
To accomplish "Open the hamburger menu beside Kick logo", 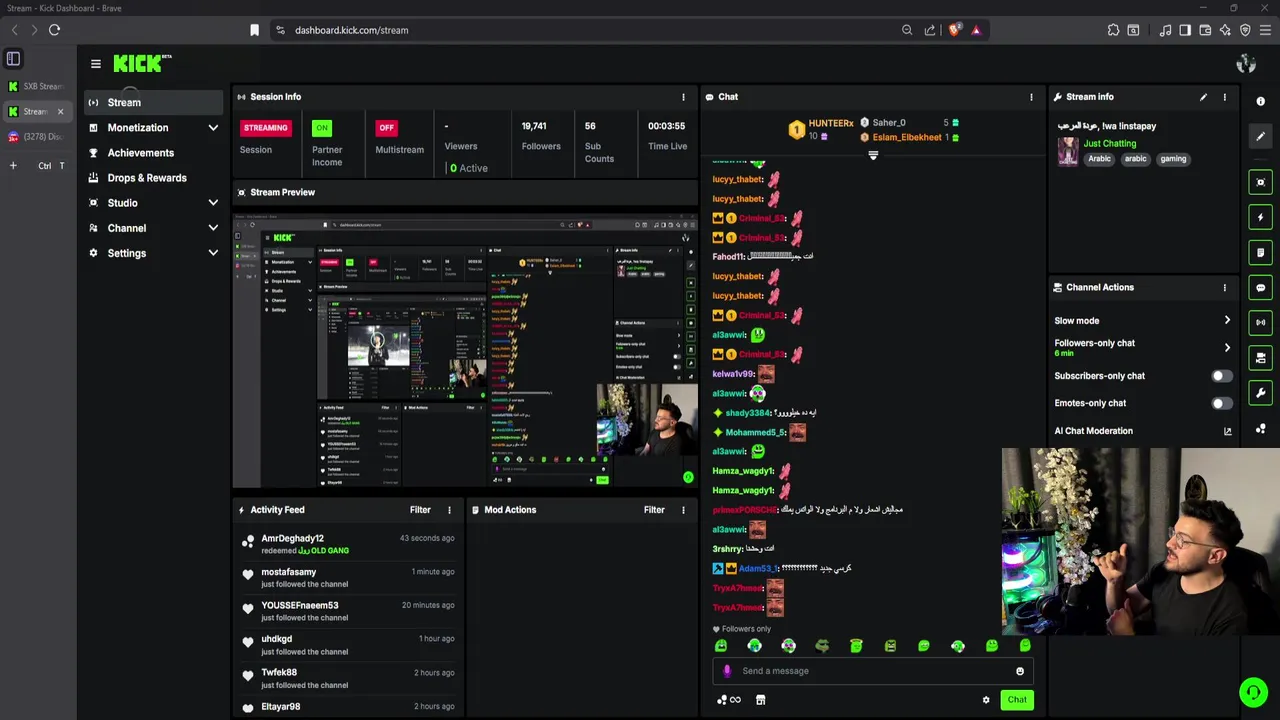I will coord(96,64).
